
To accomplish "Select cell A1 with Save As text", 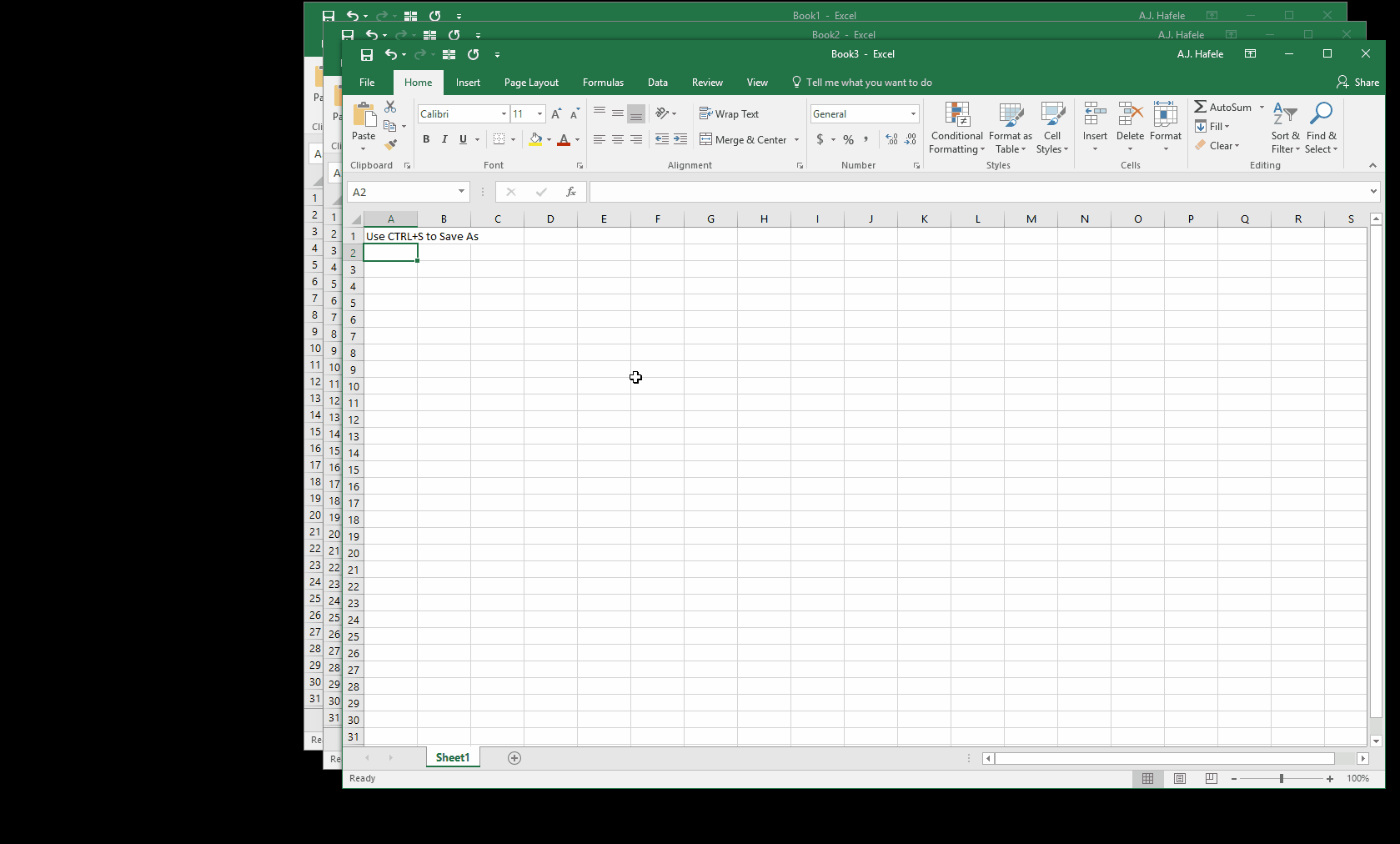I will coord(390,236).
